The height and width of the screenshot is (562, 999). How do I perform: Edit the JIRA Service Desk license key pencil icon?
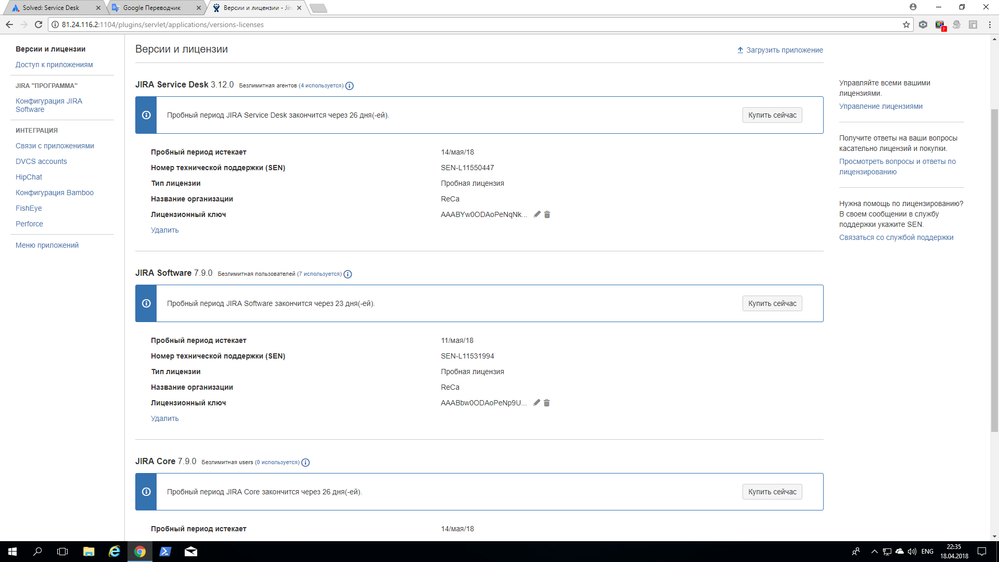(x=537, y=215)
